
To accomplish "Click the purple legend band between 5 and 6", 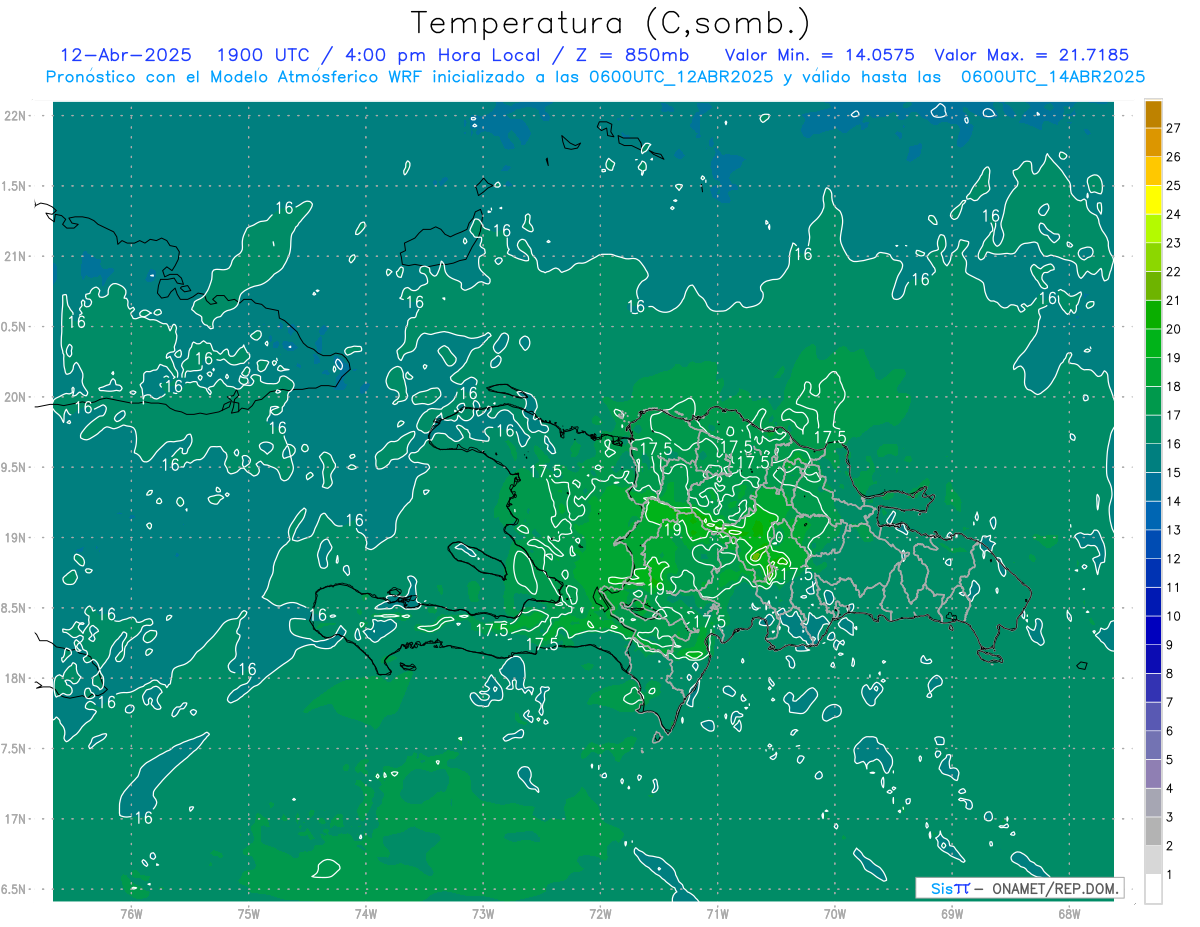I will coord(1153,746).
